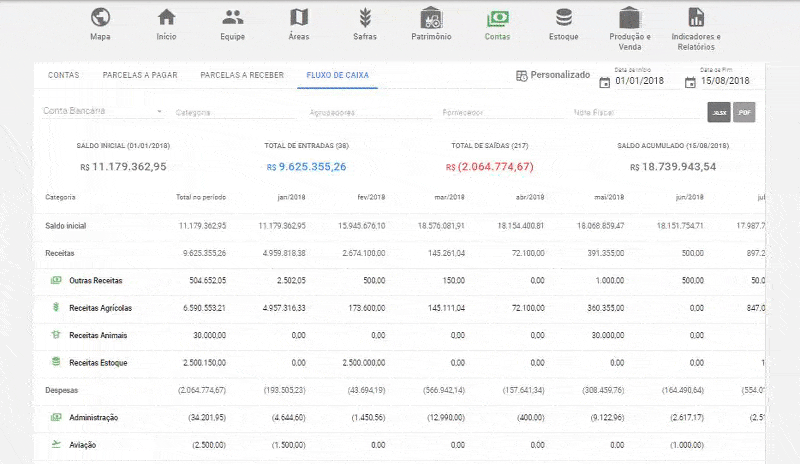Image resolution: width=800 pixels, height=464 pixels.
Task: Open the Patrimônio tractor icon
Action: point(431,18)
